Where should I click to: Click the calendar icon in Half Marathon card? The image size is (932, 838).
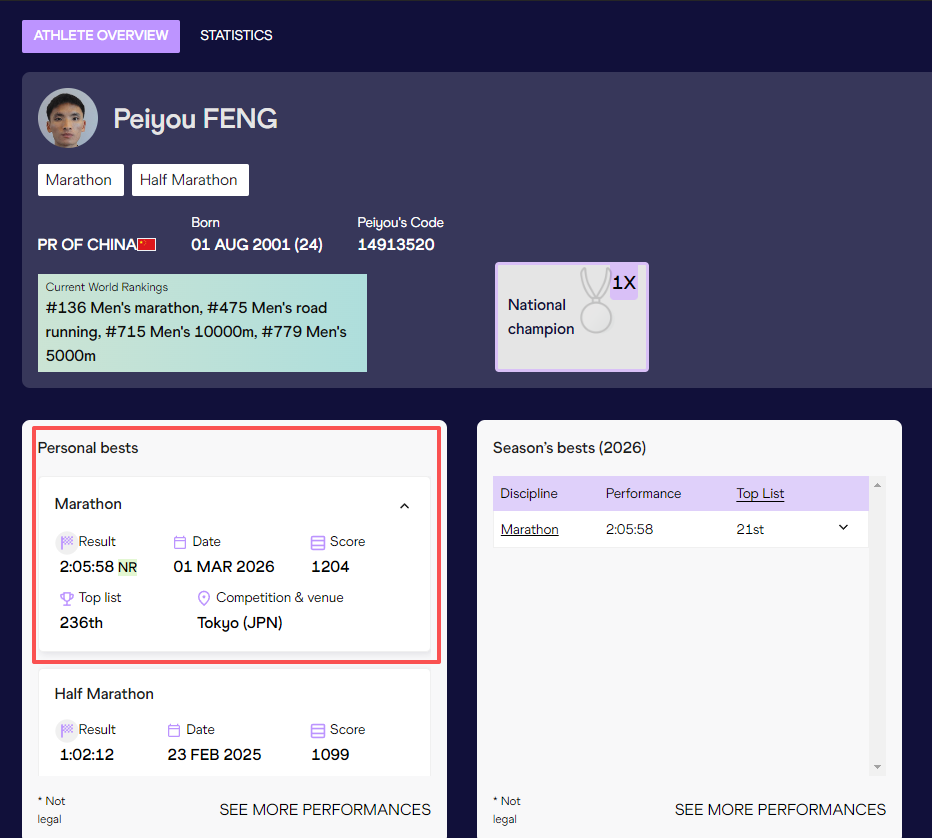[x=174, y=730]
